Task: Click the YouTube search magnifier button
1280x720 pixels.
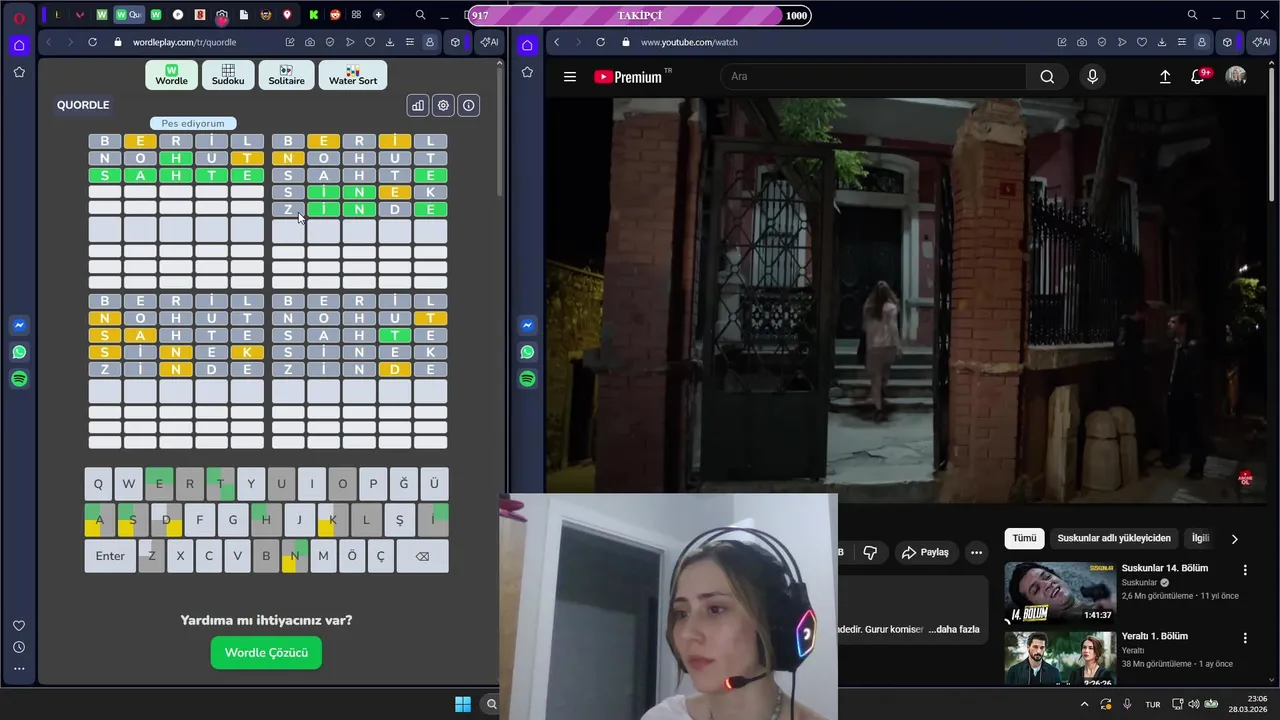Action: click(1047, 77)
